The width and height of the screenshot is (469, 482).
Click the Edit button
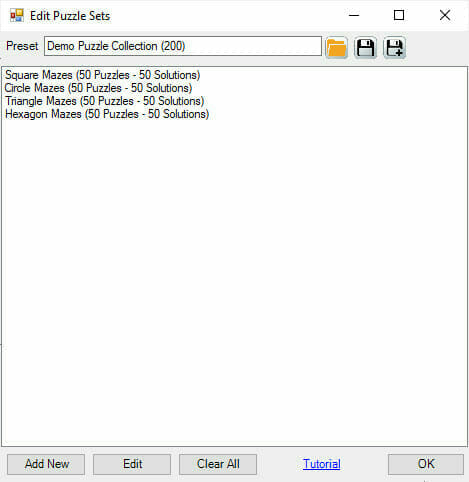tap(132, 464)
